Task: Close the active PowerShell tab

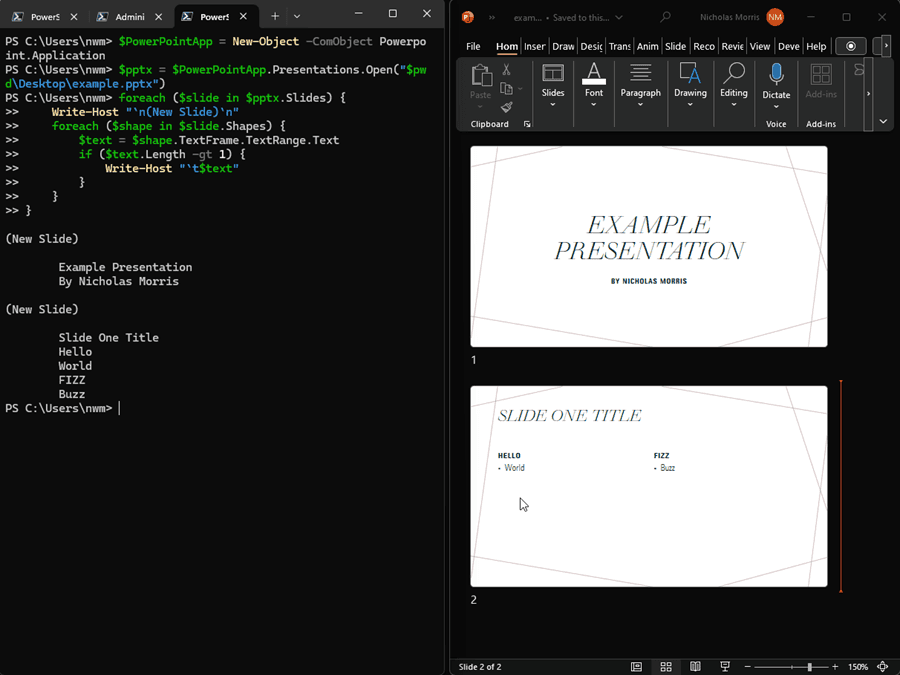Action: 243,17
